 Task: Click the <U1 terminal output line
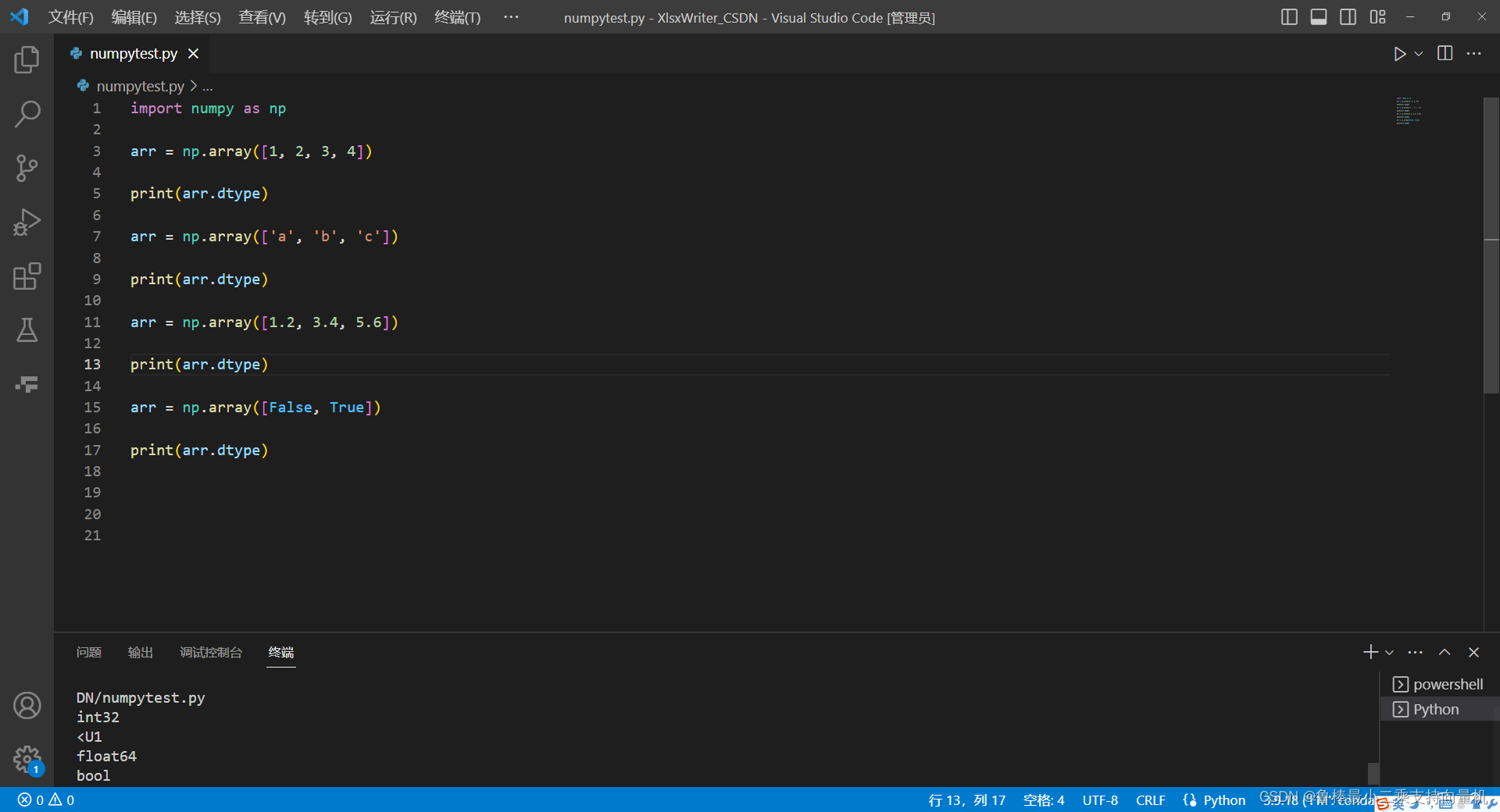click(x=89, y=737)
